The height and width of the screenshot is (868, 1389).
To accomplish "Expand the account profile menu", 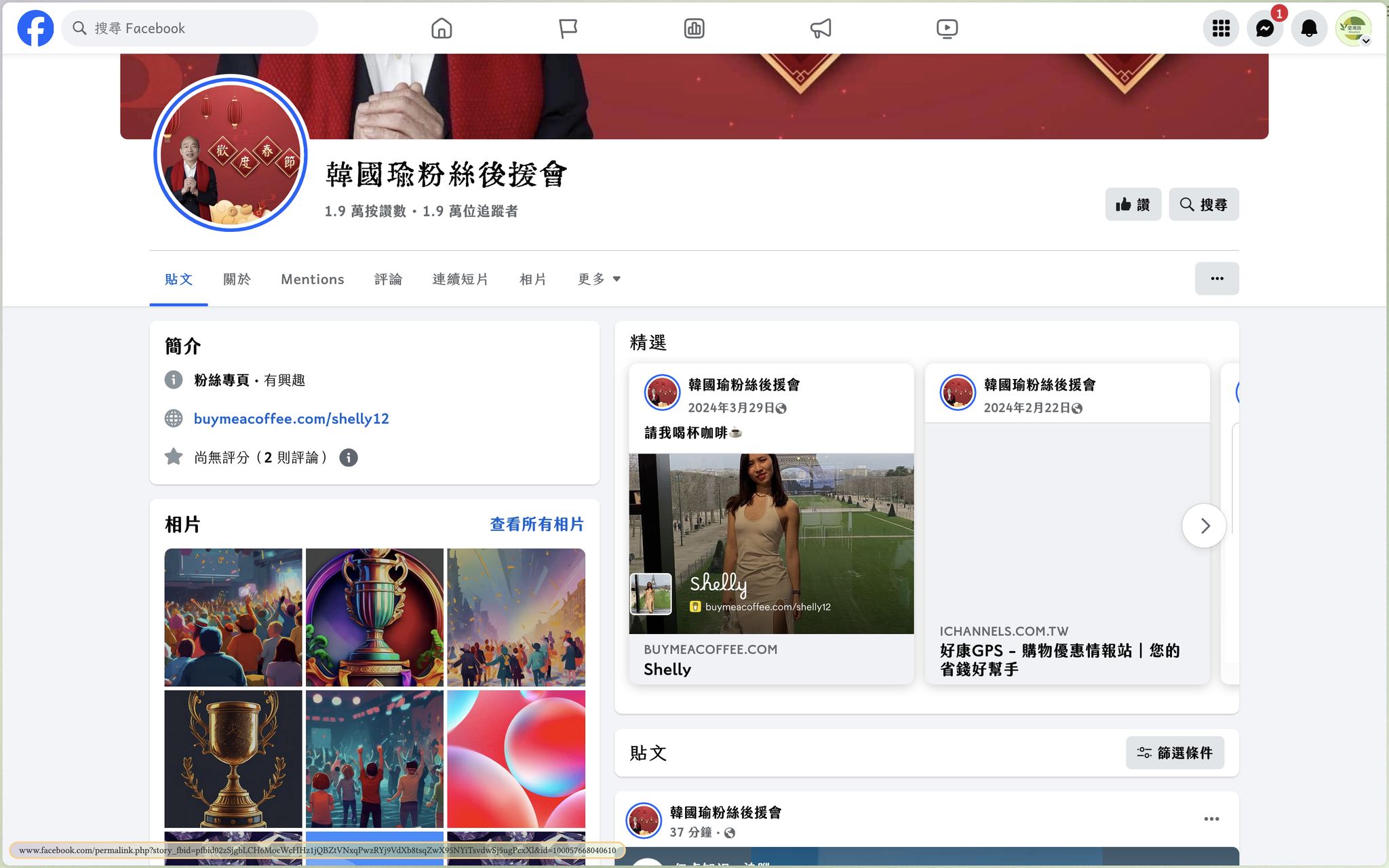I will (1354, 28).
